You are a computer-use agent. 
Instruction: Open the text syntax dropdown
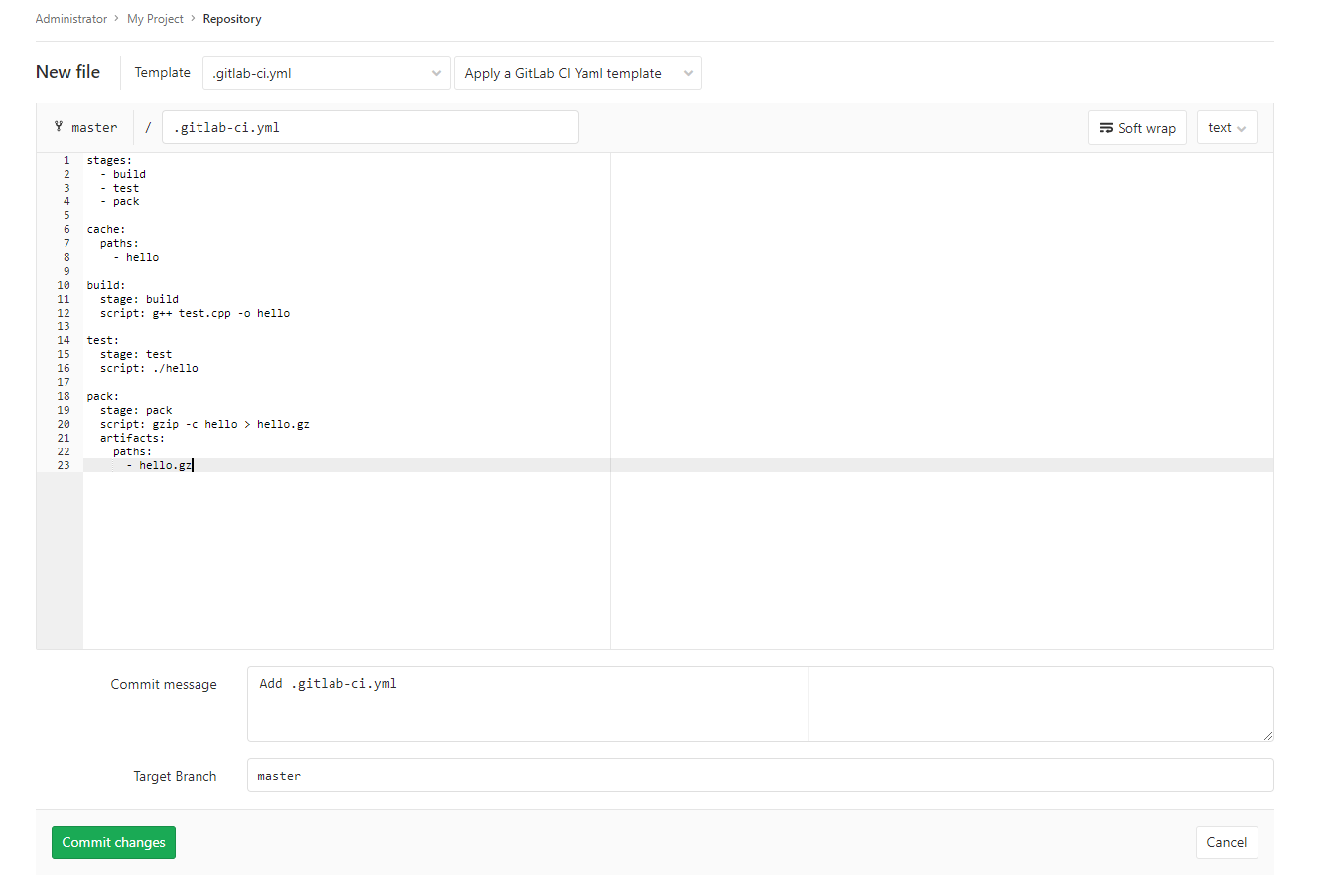[x=1226, y=128]
